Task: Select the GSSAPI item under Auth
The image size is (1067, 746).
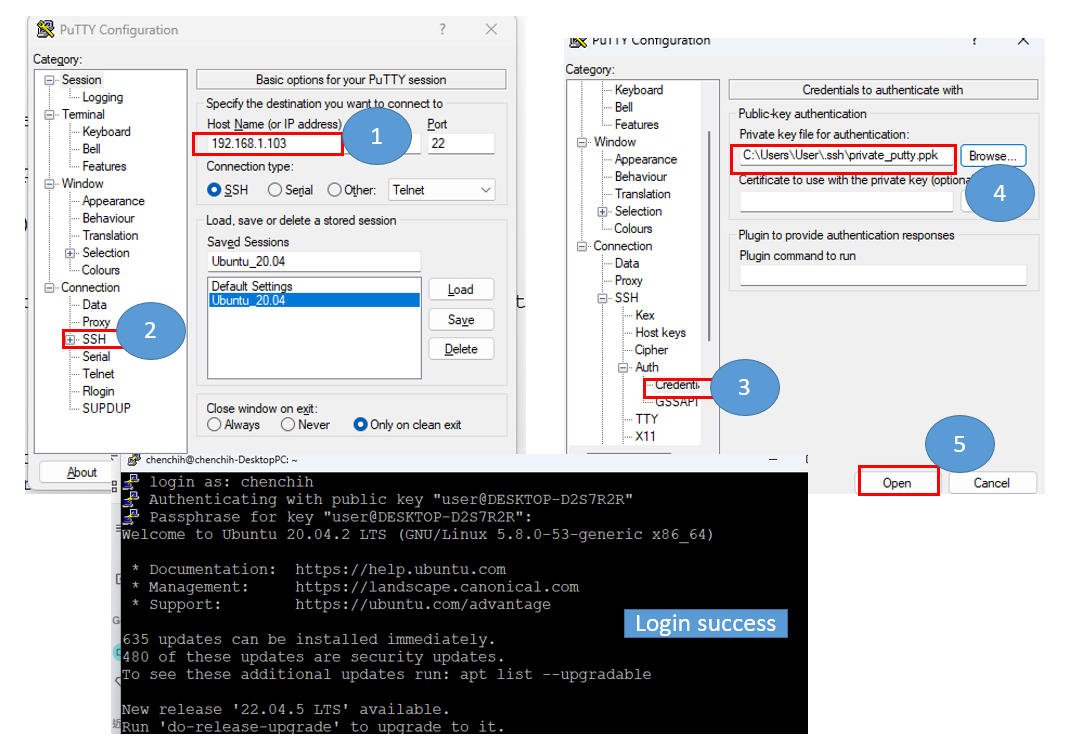Action: [x=677, y=402]
